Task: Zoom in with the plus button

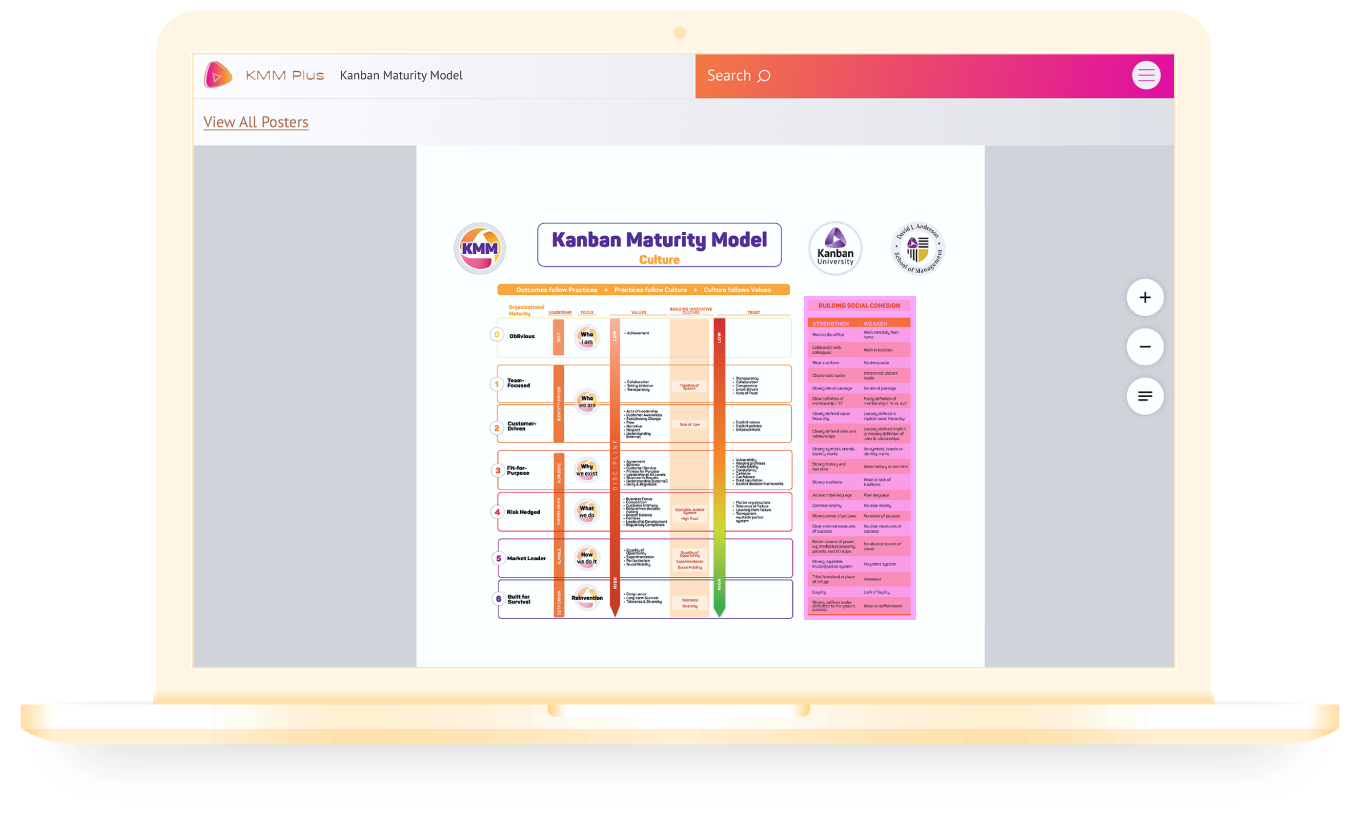Action: (1145, 298)
